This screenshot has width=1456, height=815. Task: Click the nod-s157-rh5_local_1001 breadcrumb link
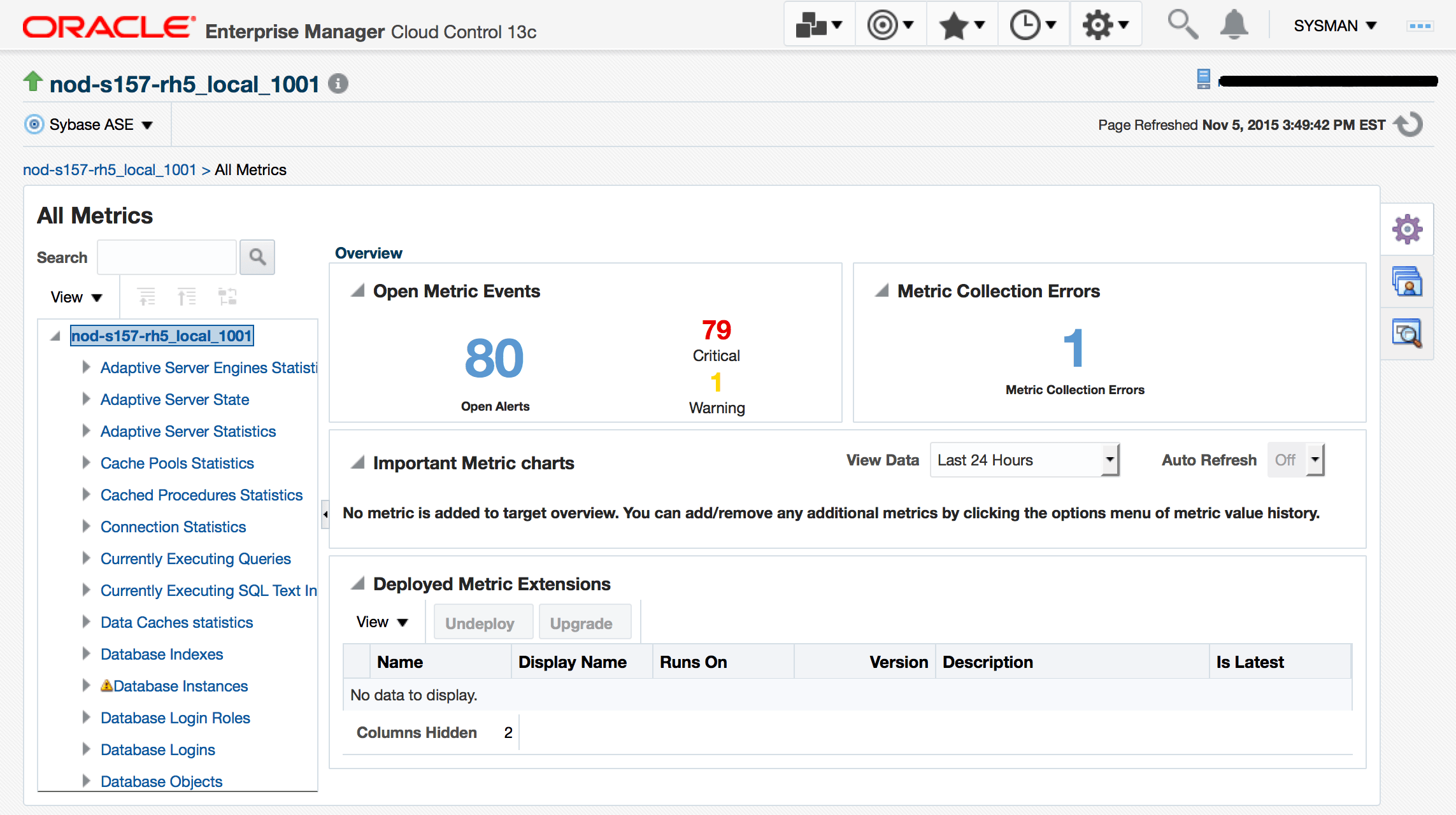coord(110,170)
